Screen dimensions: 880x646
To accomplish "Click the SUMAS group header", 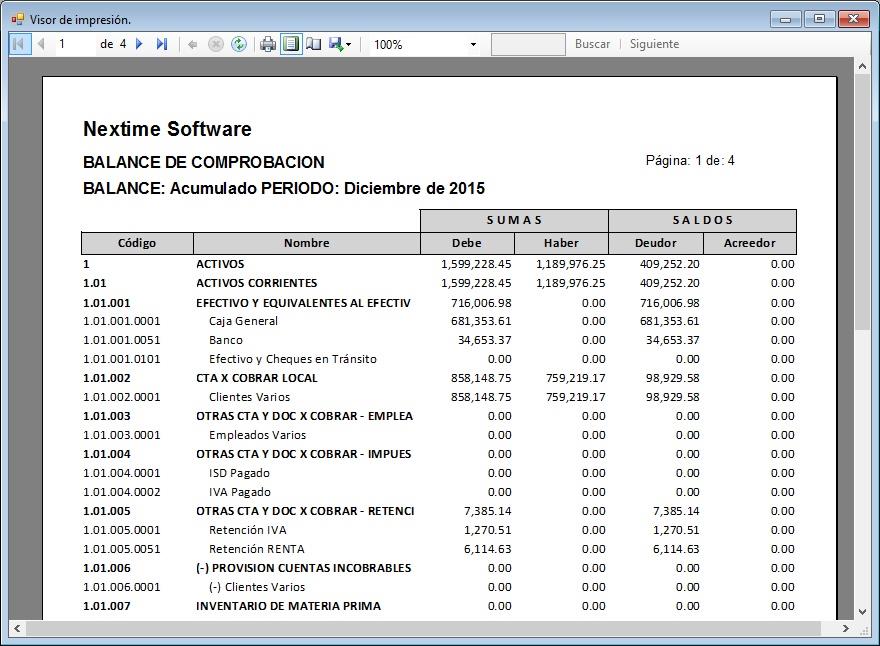I will [x=514, y=220].
